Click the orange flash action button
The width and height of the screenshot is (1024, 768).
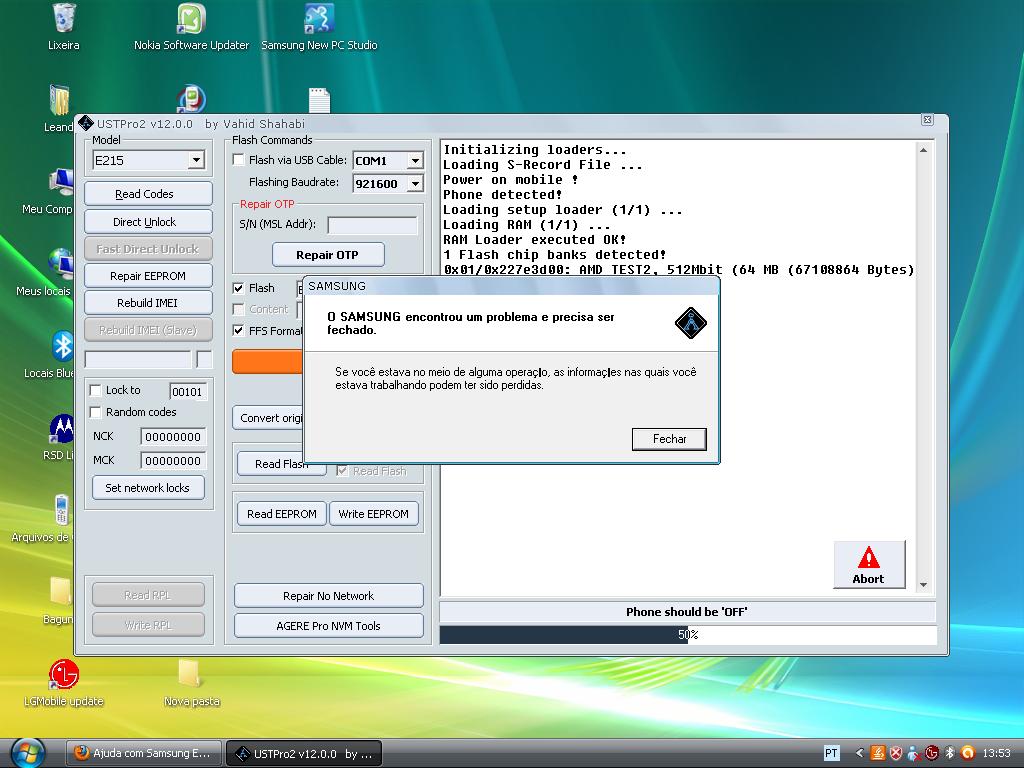click(268, 361)
